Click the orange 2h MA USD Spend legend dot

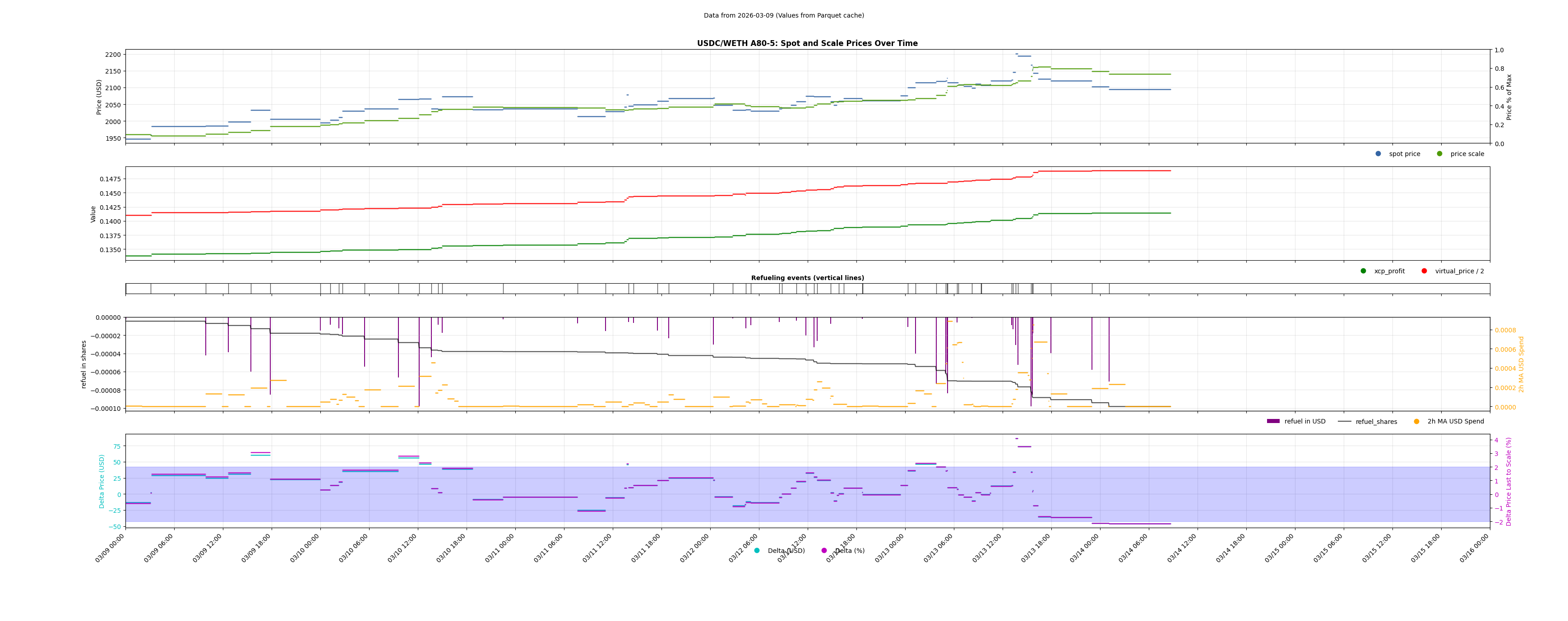(1416, 422)
